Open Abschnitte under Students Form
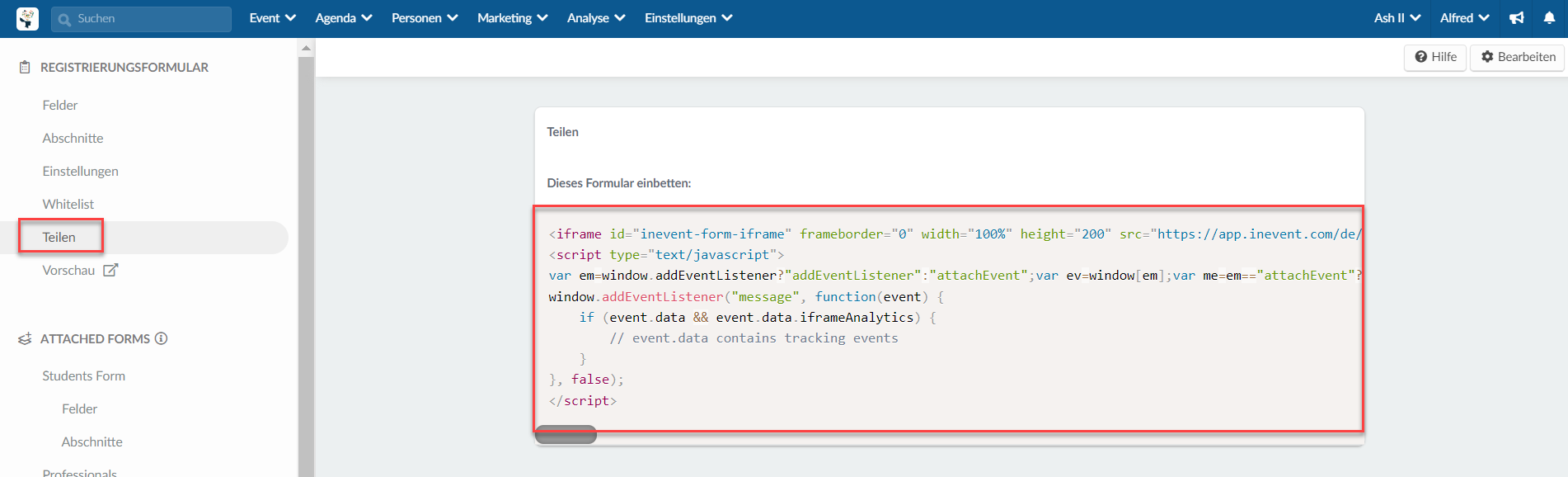The height and width of the screenshot is (477, 1568). point(92,442)
